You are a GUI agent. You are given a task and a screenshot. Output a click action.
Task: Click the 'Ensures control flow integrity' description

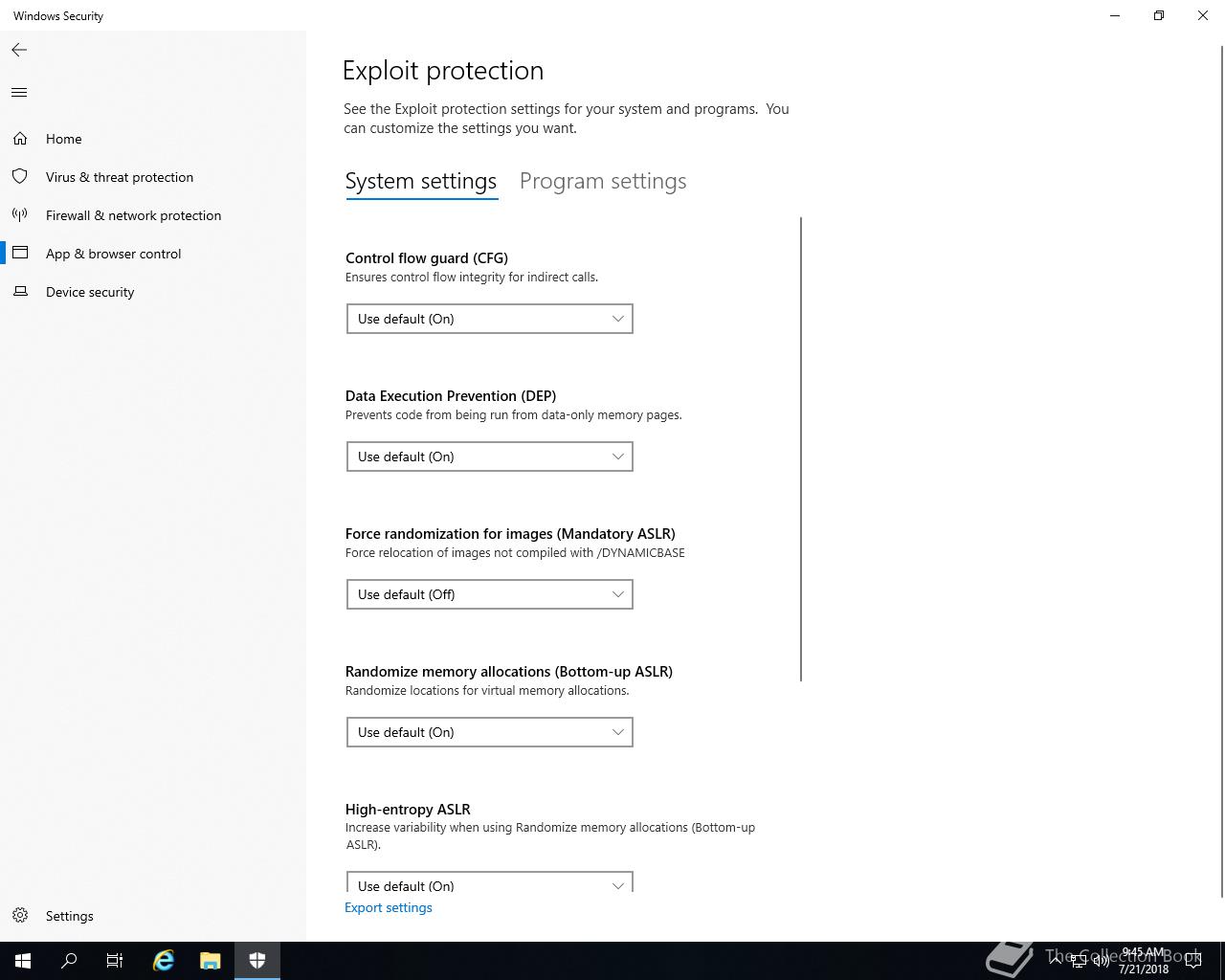point(472,277)
